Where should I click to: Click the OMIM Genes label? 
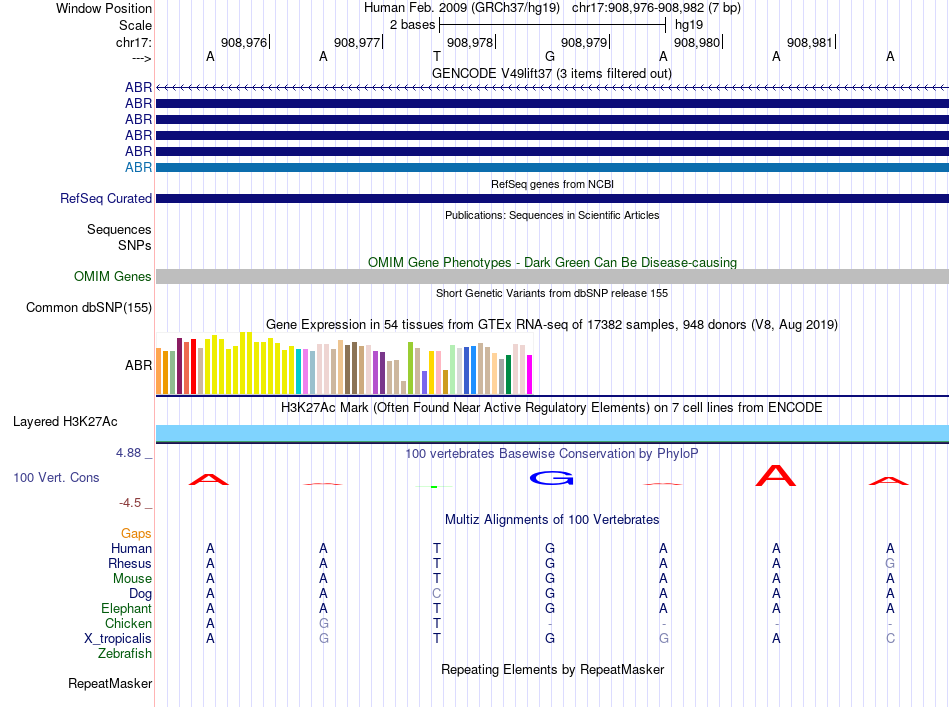[x=113, y=277]
